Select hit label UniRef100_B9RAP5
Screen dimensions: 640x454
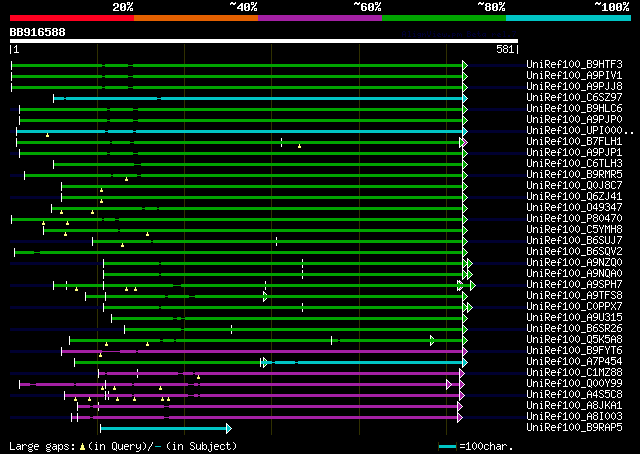pos(574,428)
